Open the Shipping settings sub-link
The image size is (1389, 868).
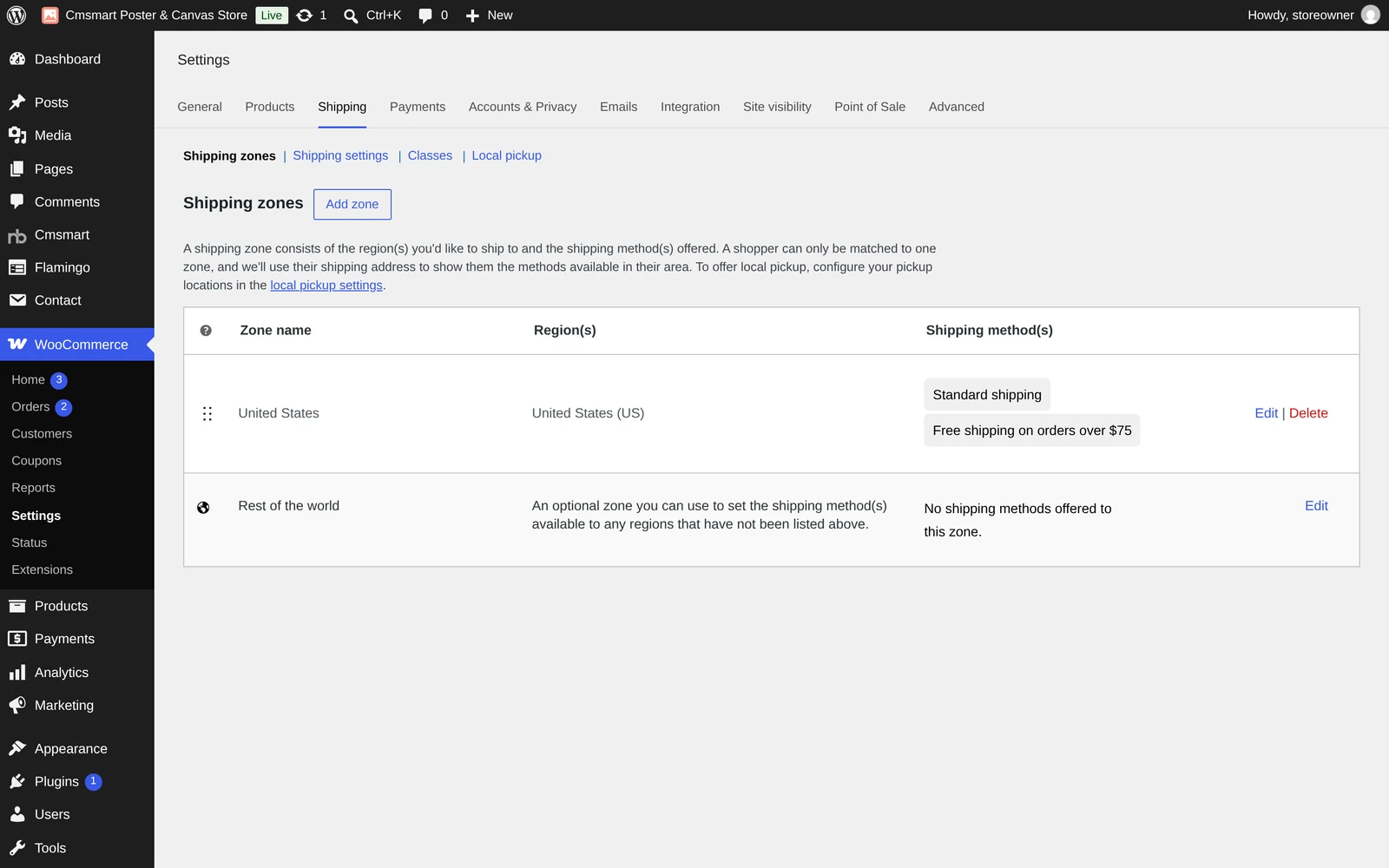pyautogui.click(x=340, y=155)
